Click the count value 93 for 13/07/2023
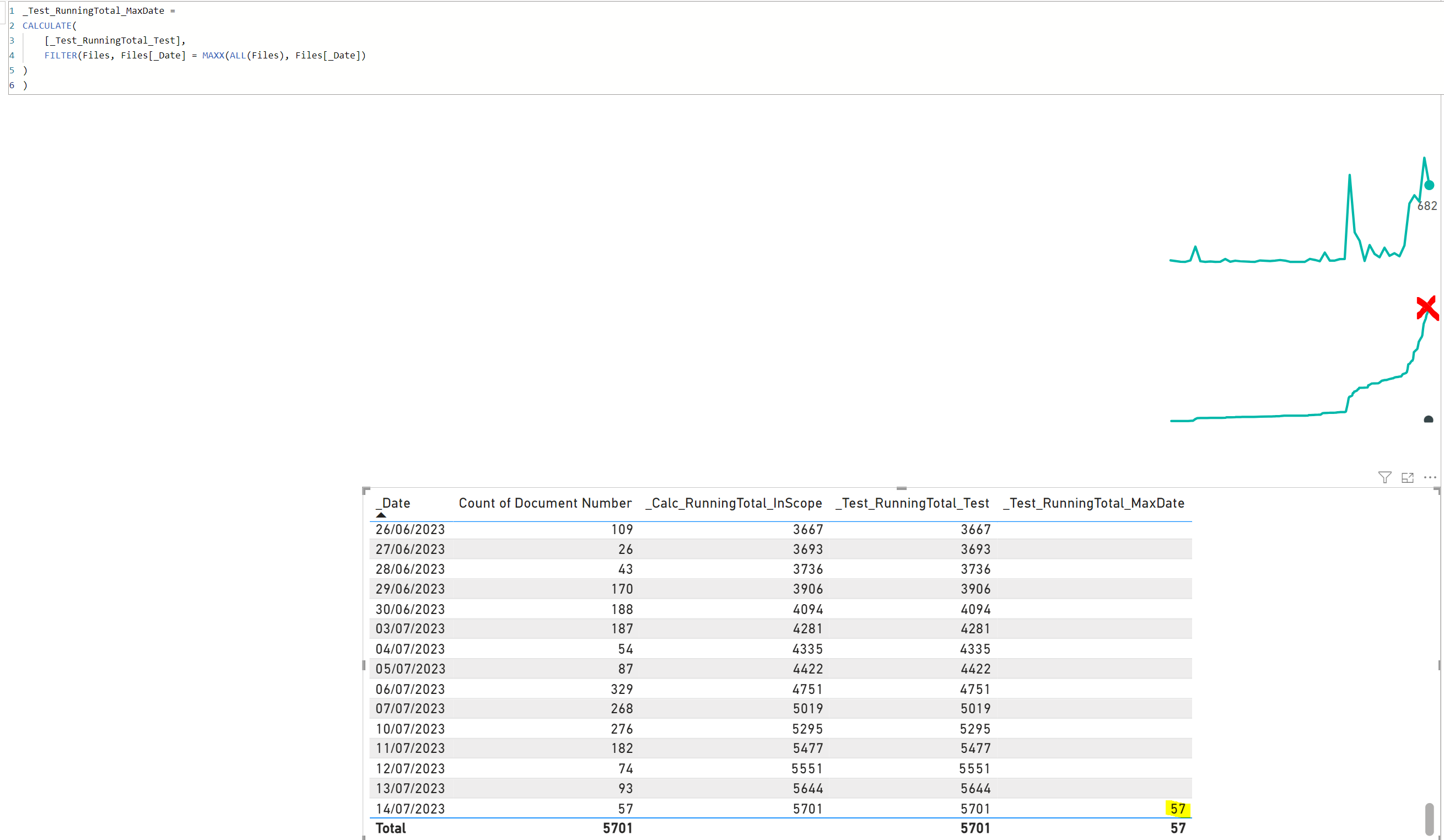Viewport: 1444px width, 840px height. click(626, 788)
